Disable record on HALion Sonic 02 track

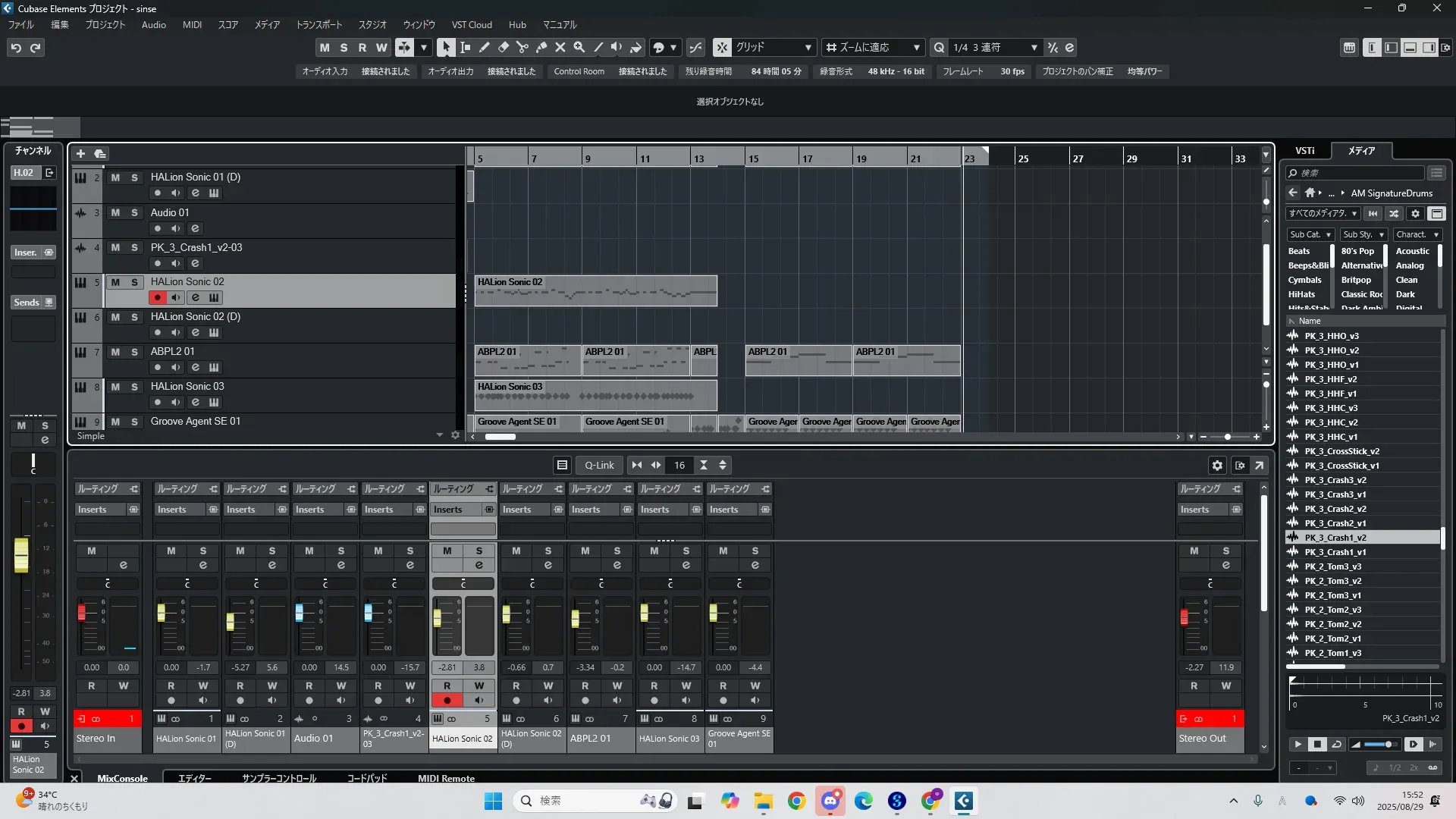point(157,297)
